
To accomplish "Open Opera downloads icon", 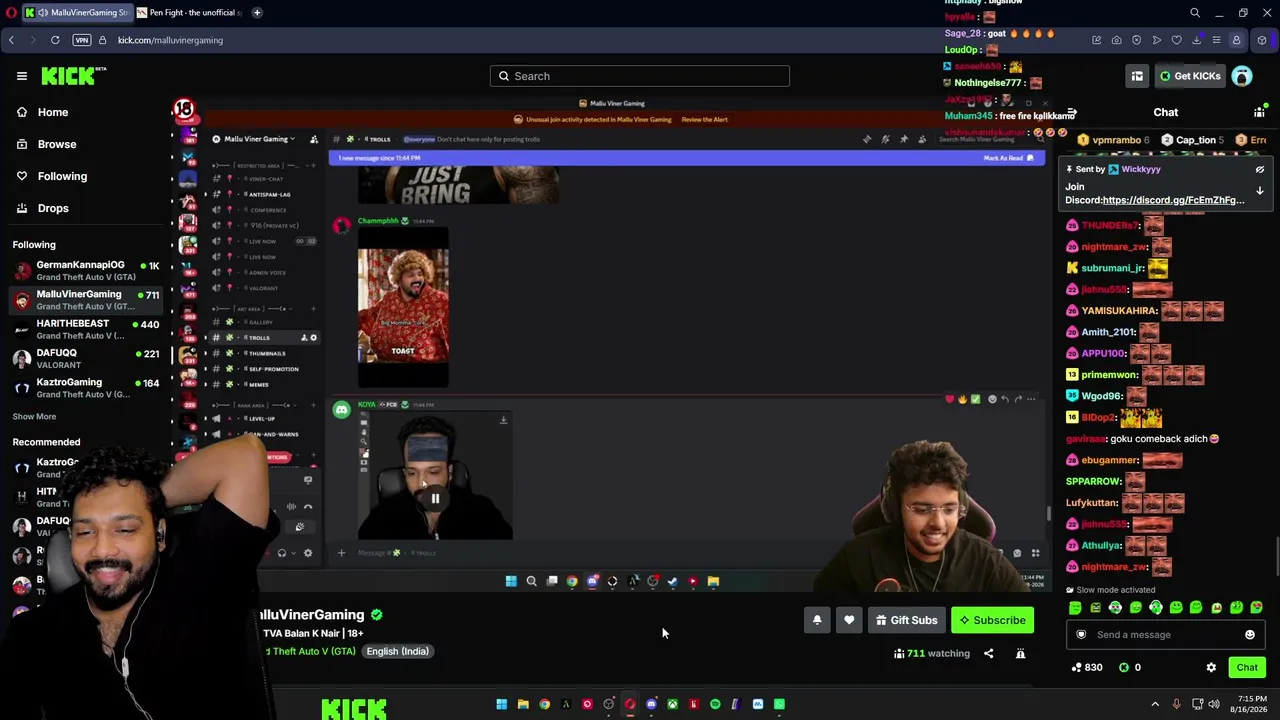I will click(1196, 40).
